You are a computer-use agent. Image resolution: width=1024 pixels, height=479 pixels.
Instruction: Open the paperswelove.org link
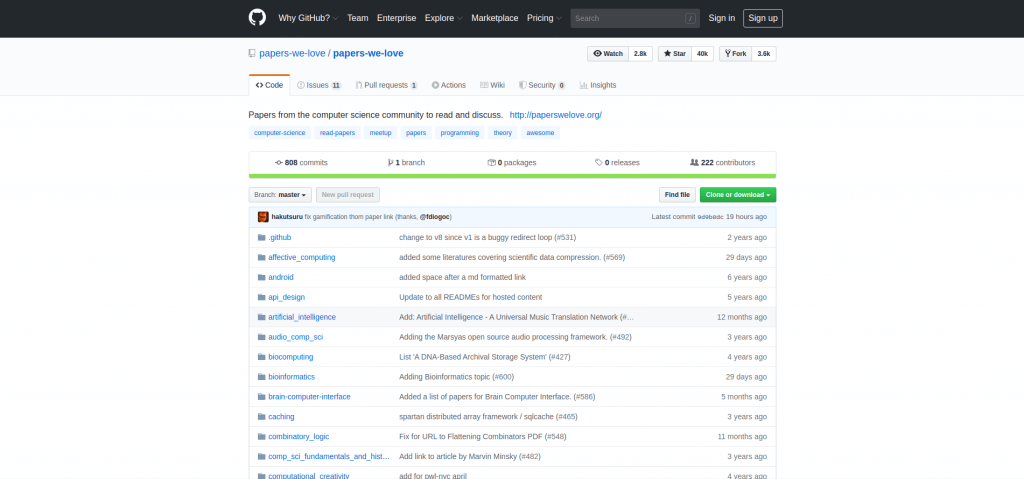pos(556,115)
